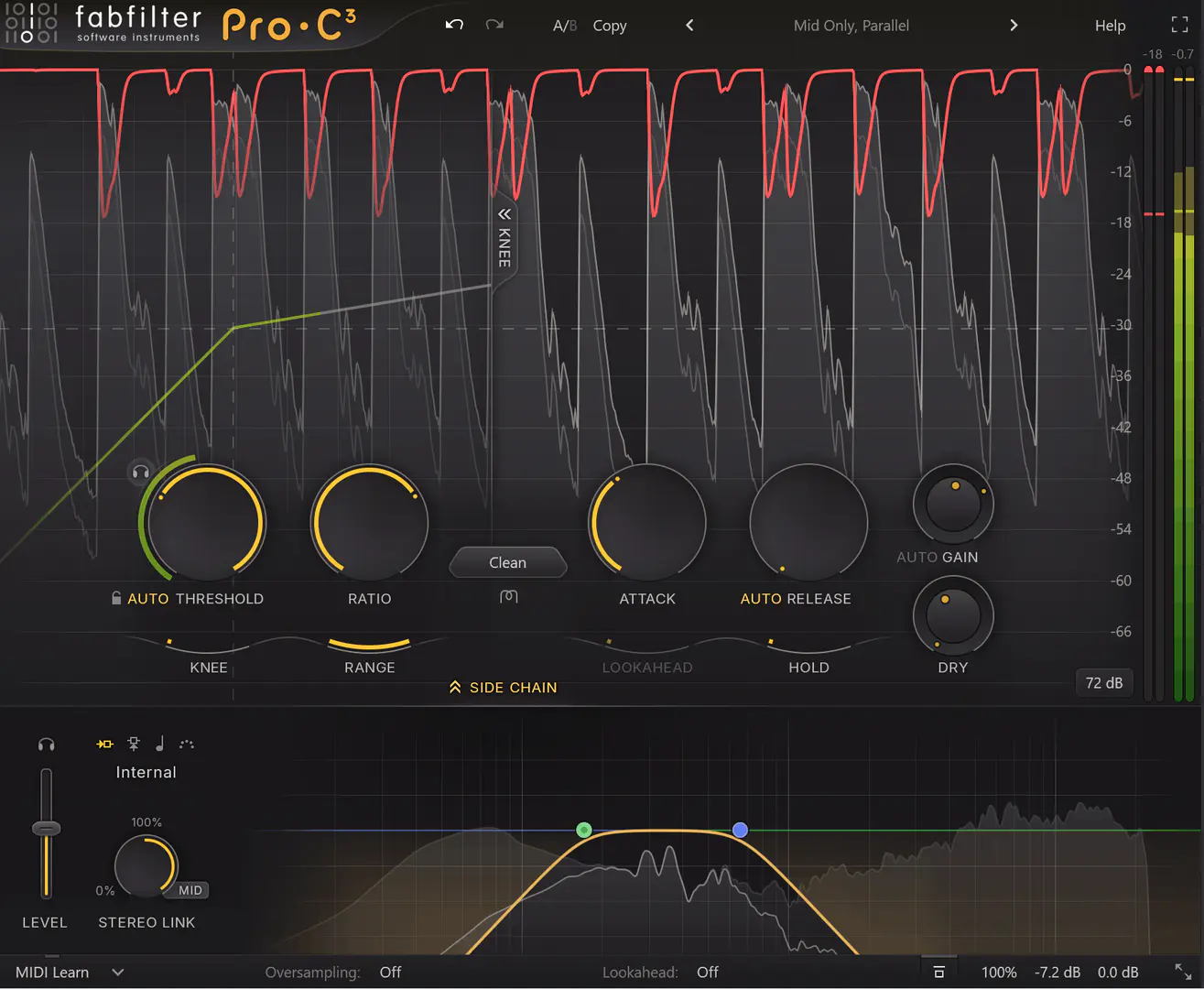Click the 0.0 dB output level value
This screenshot has height=989, width=1204.
[x=1118, y=973]
